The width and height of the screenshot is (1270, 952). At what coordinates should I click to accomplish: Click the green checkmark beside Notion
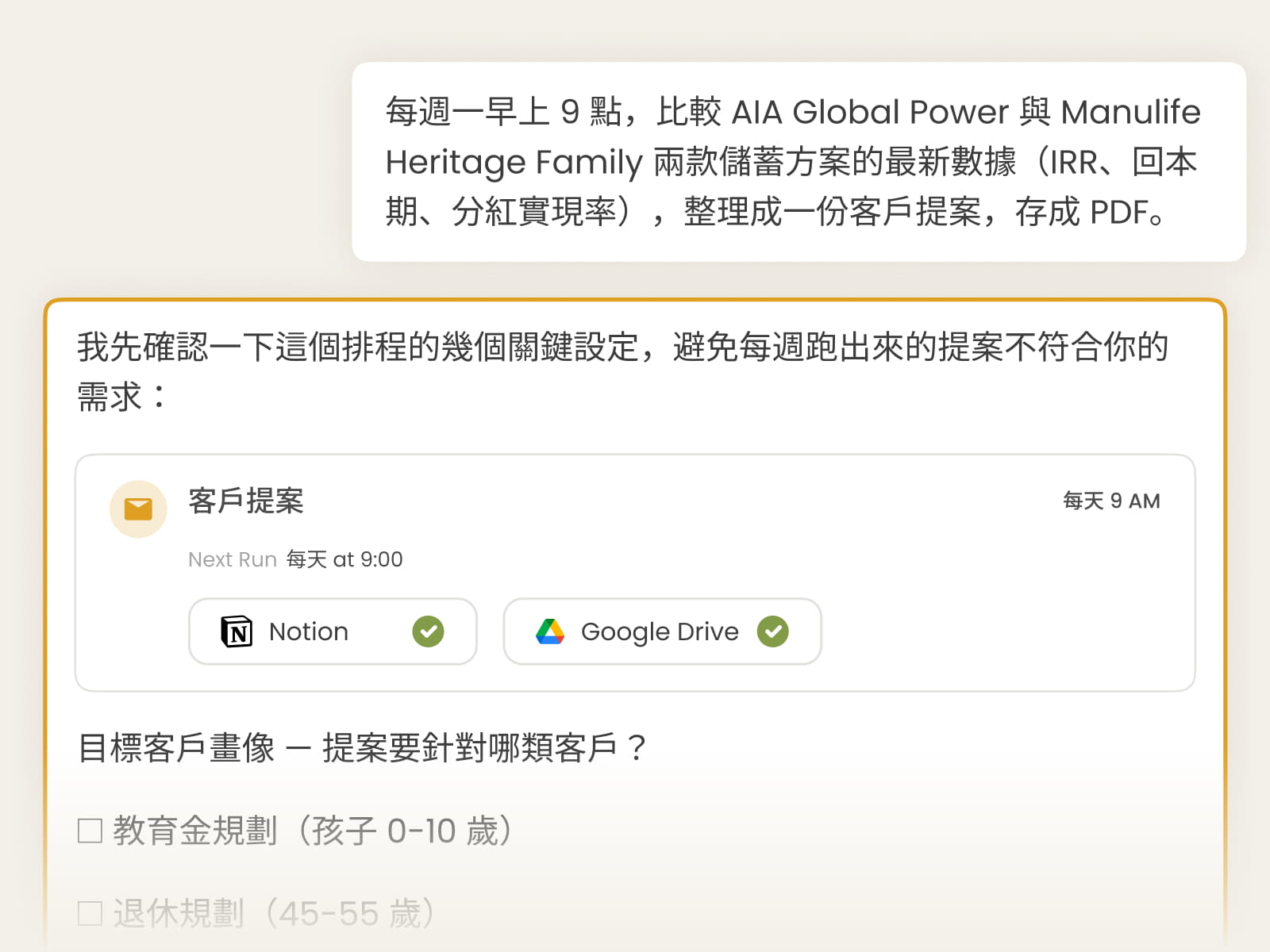[428, 631]
